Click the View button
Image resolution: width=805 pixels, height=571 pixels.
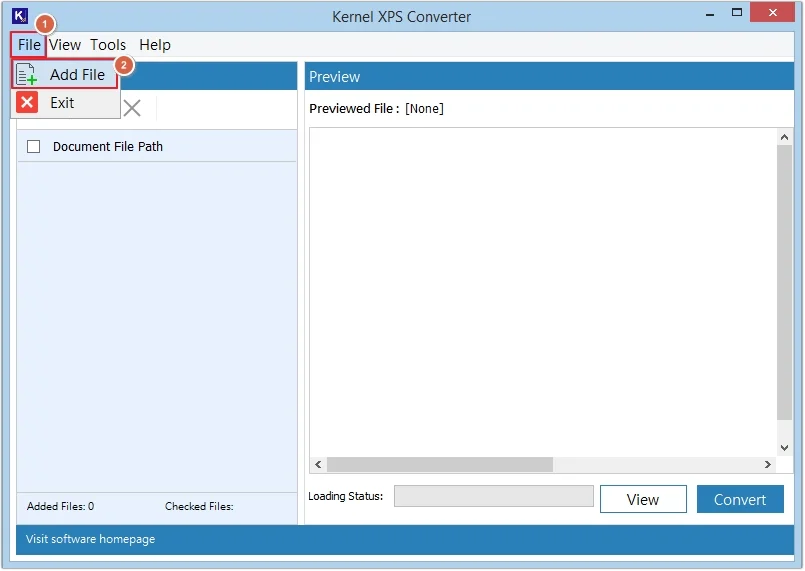tap(643, 499)
